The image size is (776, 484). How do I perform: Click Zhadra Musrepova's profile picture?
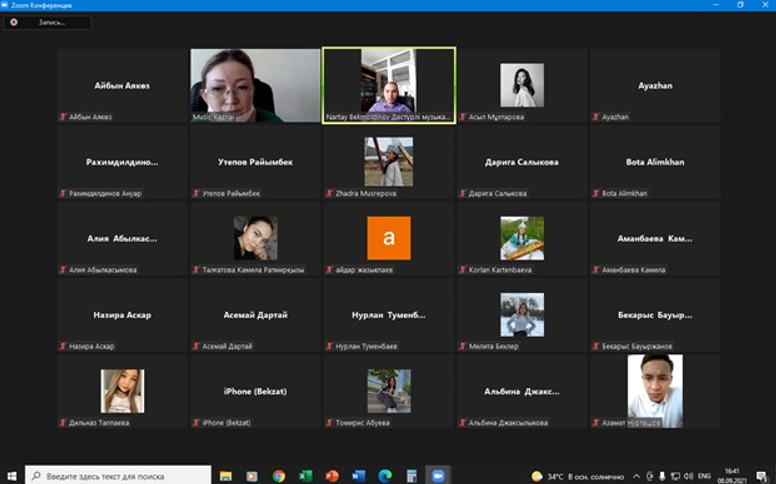388,162
